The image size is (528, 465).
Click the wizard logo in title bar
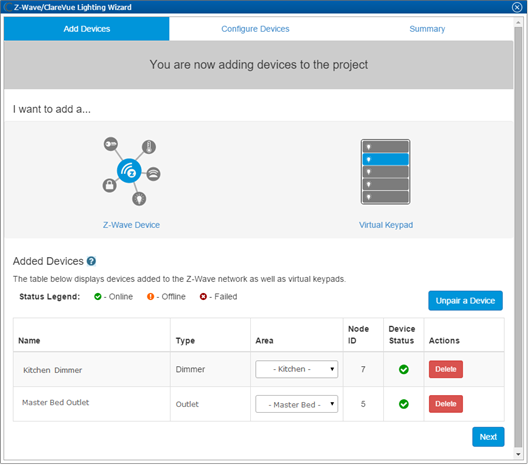(x=7, y=7)
